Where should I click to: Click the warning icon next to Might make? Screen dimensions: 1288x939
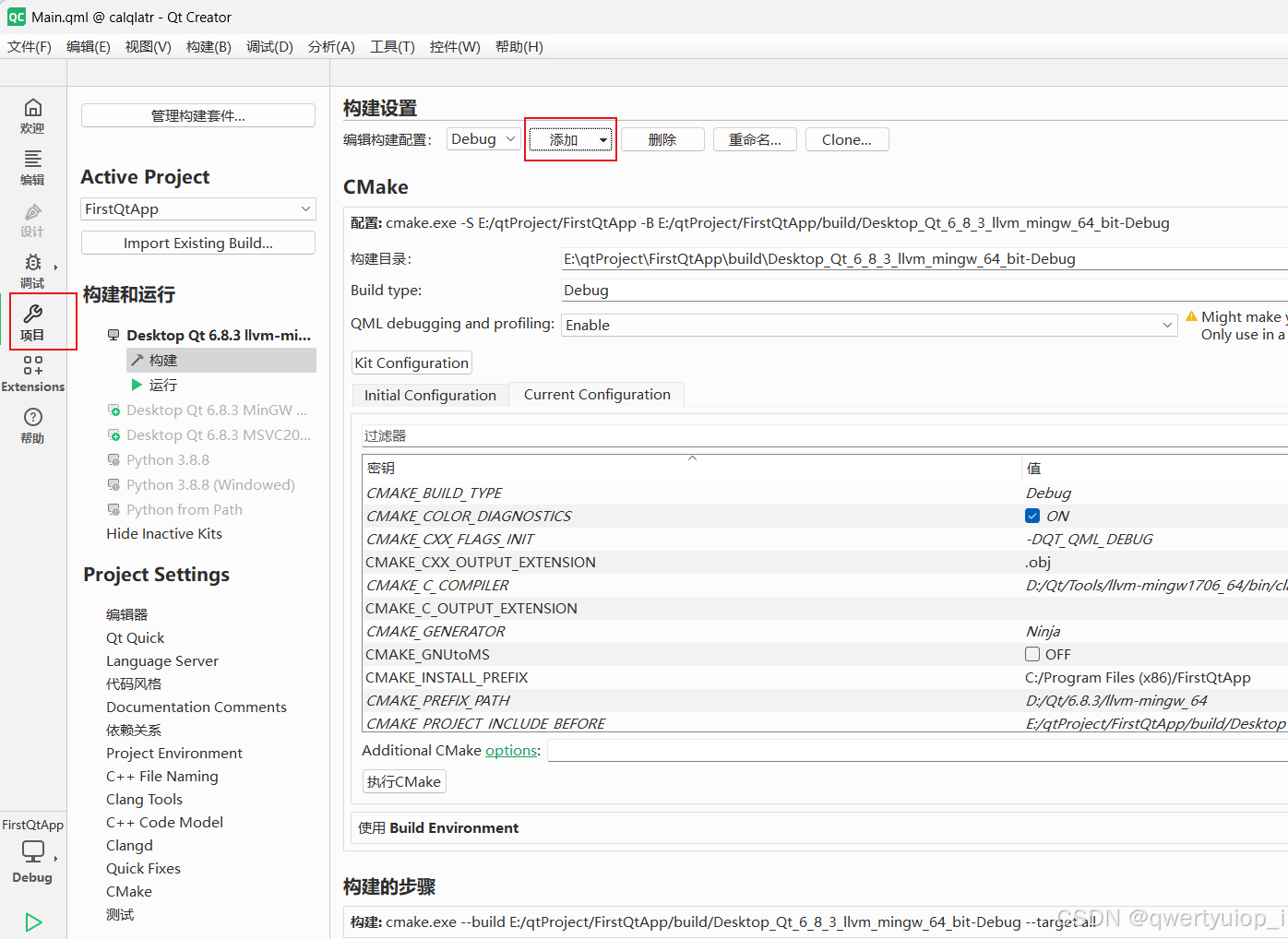tap(1191, 316)
